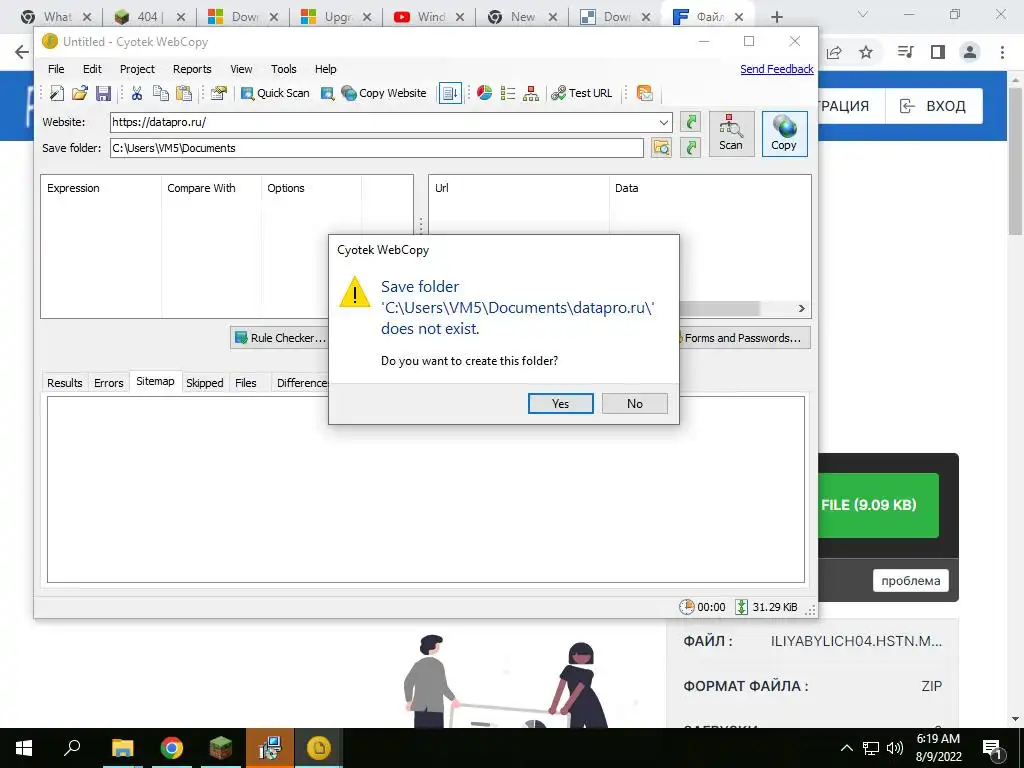Open the Edit menu
Viewport: 1024px width, 768px height.
point(92,69)
